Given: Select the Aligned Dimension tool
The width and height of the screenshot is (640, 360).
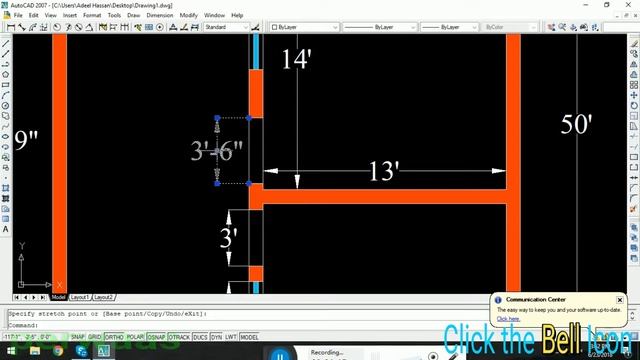Looking at the screenshot, I should [x=22, y=27].
